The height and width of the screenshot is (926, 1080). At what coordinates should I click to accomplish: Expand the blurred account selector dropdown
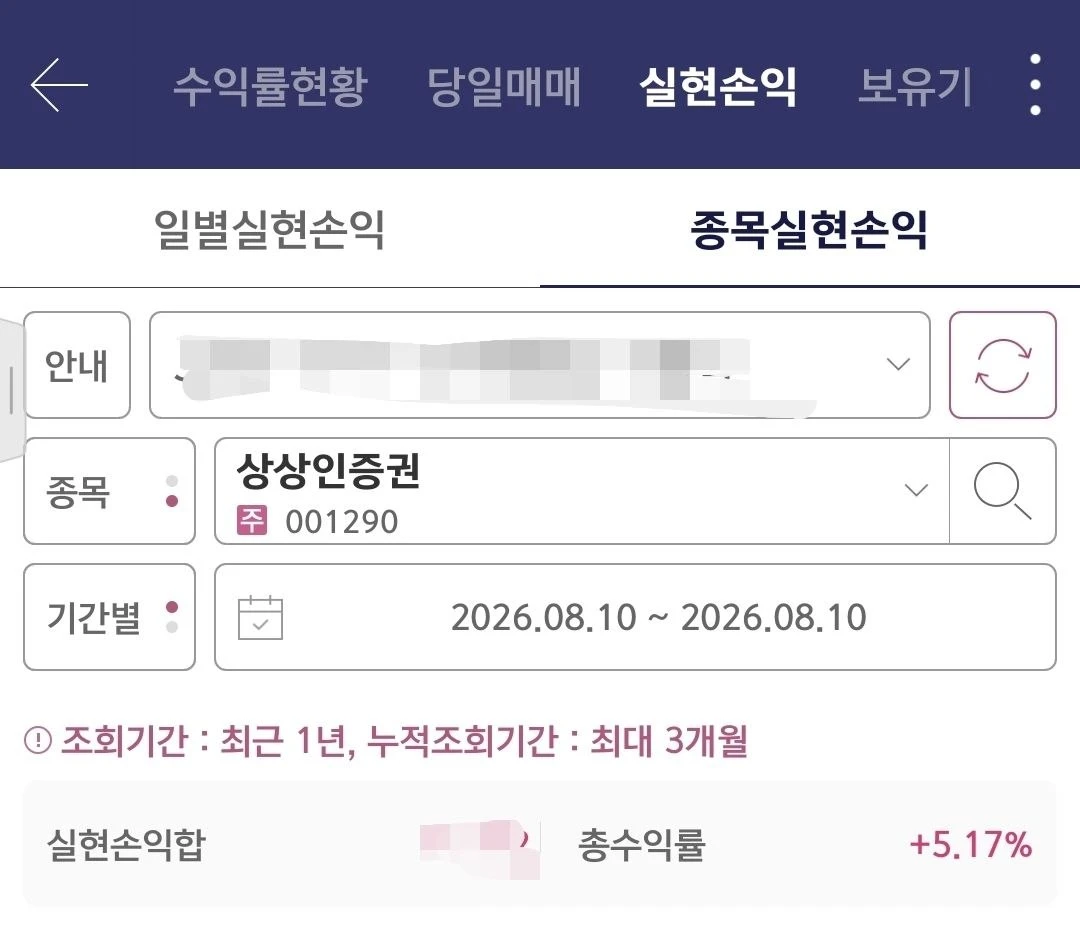539,365
